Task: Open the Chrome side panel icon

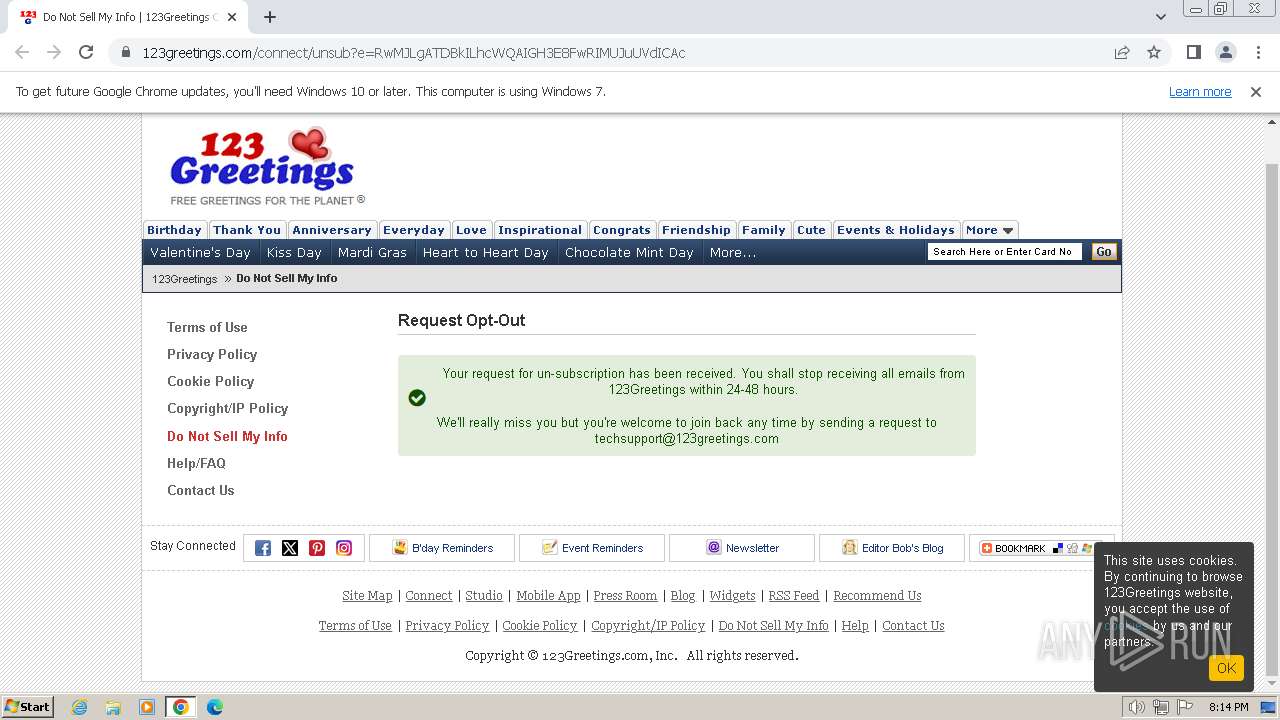Action: (1193, 52)
